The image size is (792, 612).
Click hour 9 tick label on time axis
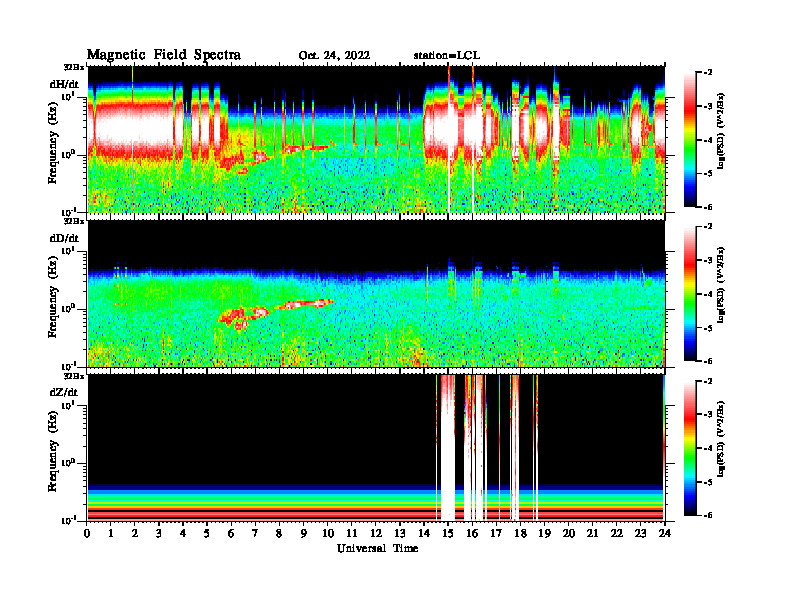(x=304, y=534)
